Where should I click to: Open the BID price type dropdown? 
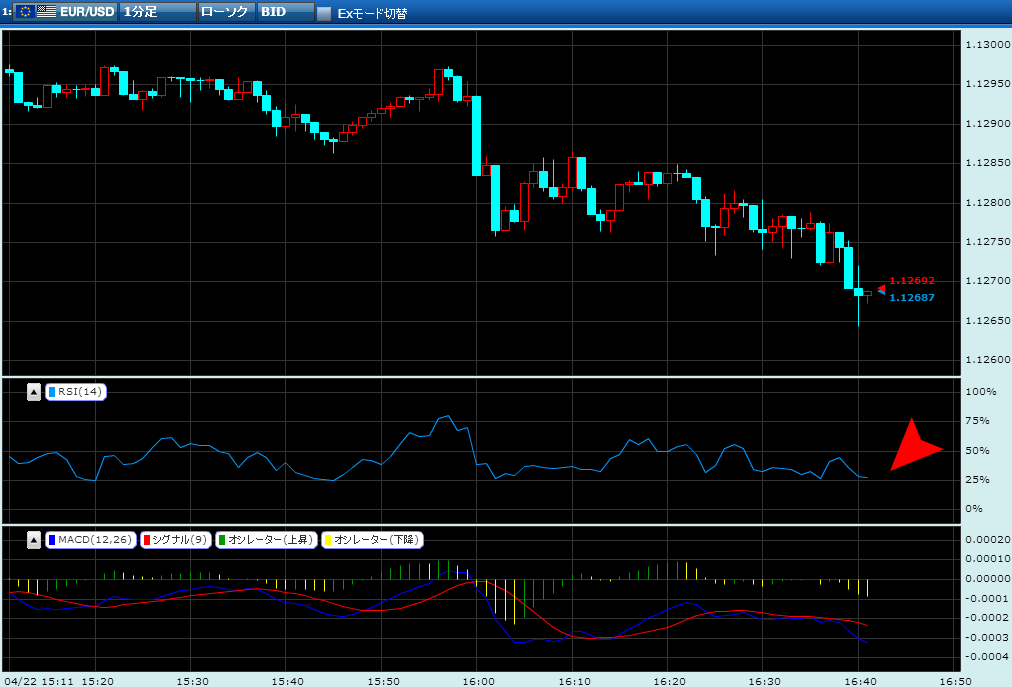tap(286, 12)
